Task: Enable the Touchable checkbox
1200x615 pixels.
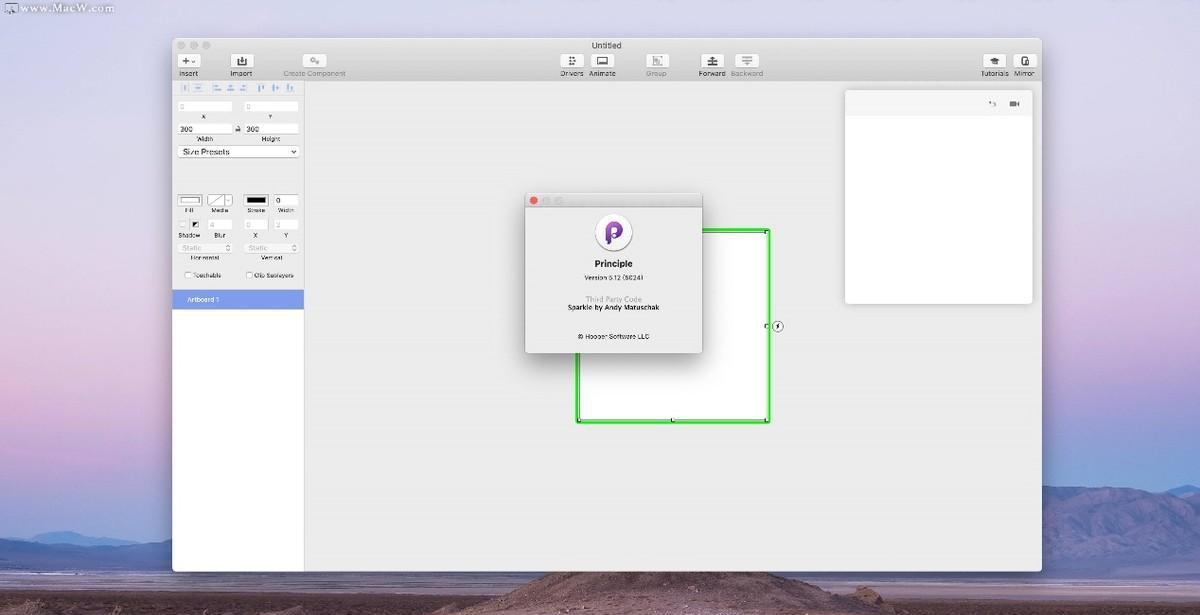Action: click(x=188, y=275)
